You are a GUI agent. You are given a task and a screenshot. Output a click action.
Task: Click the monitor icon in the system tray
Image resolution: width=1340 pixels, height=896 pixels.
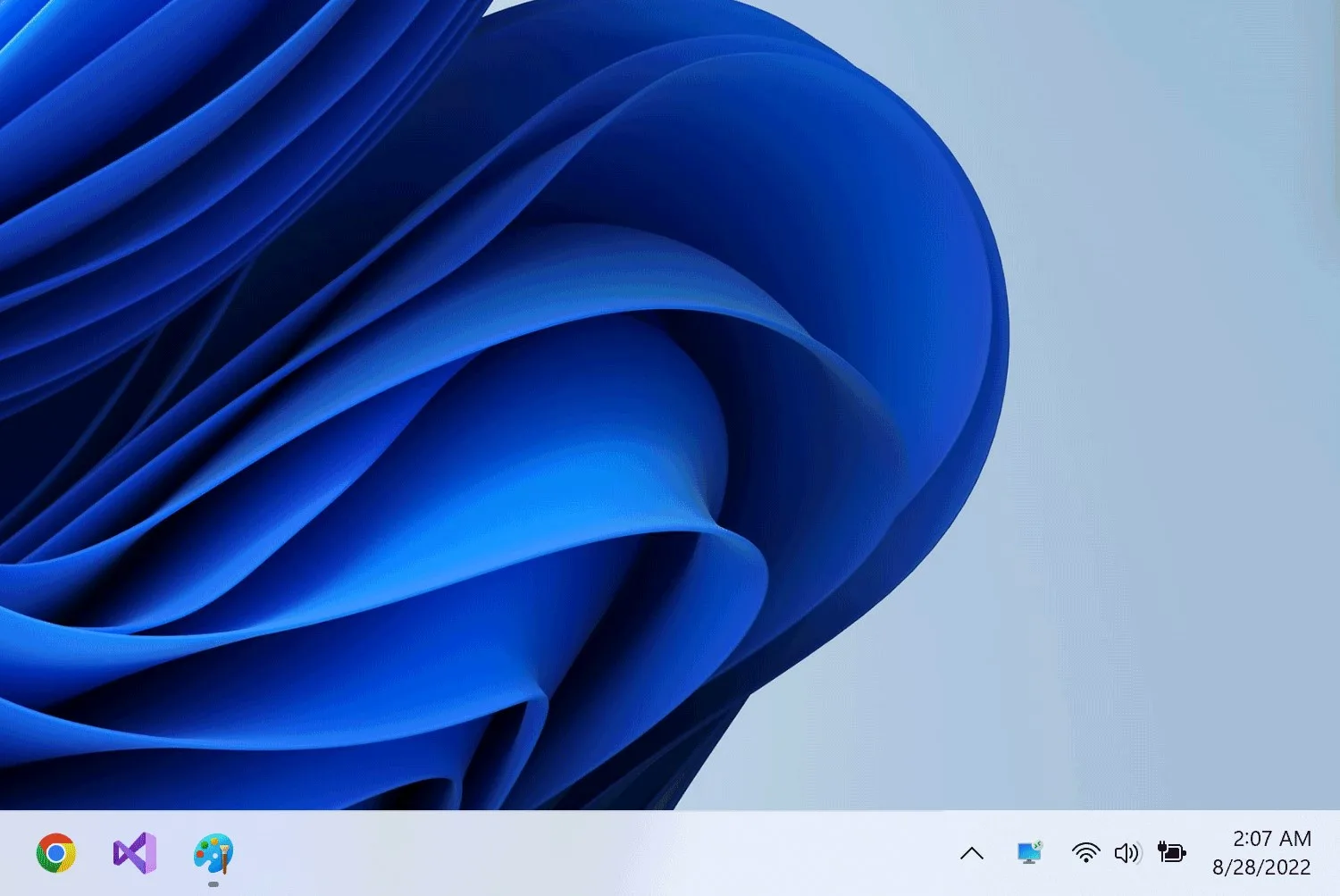click(1030, 852)
